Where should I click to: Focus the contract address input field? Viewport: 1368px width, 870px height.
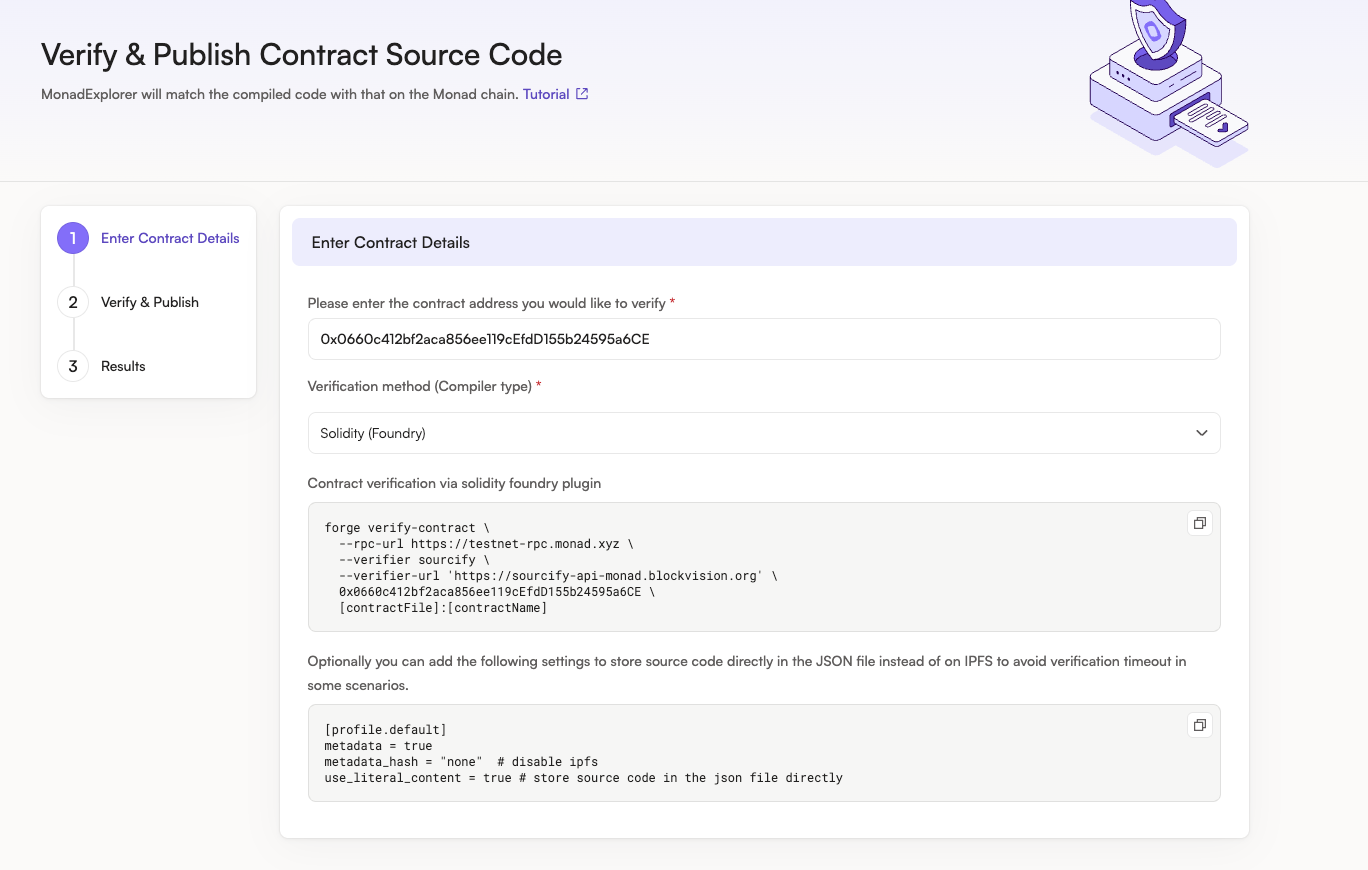(x=764, y=339)
